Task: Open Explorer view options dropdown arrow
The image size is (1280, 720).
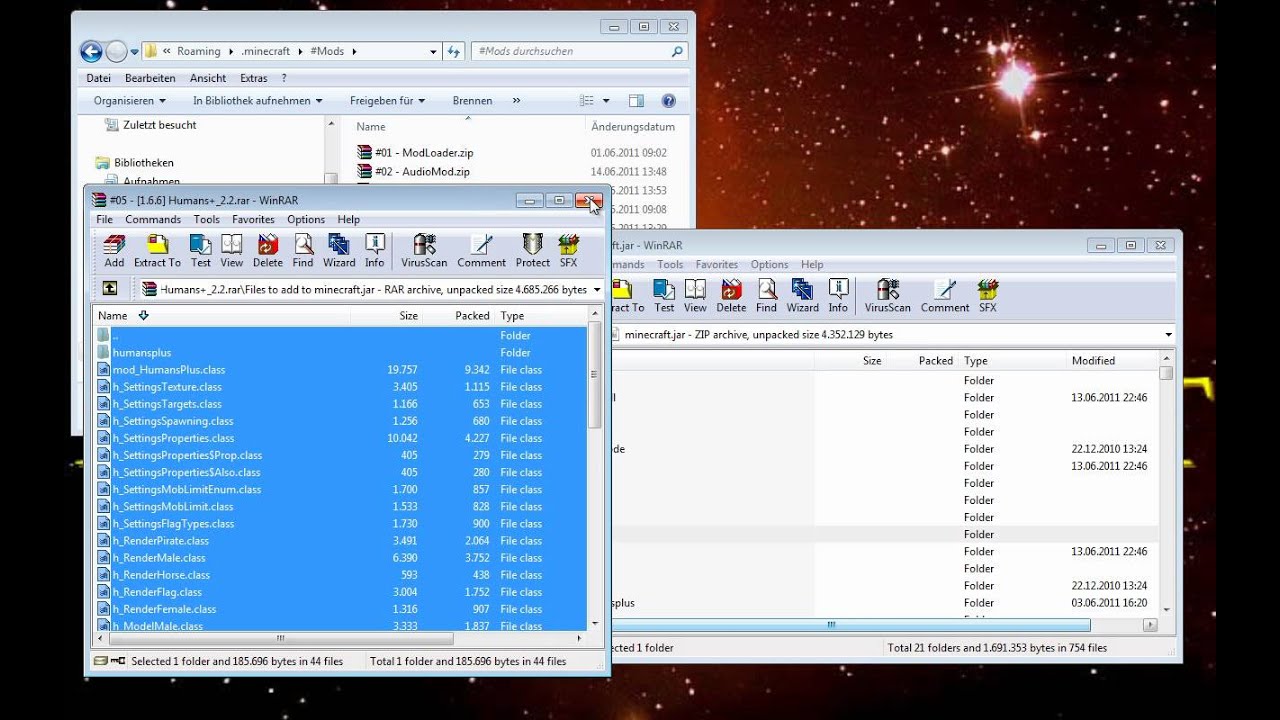Action: (606, 100)
